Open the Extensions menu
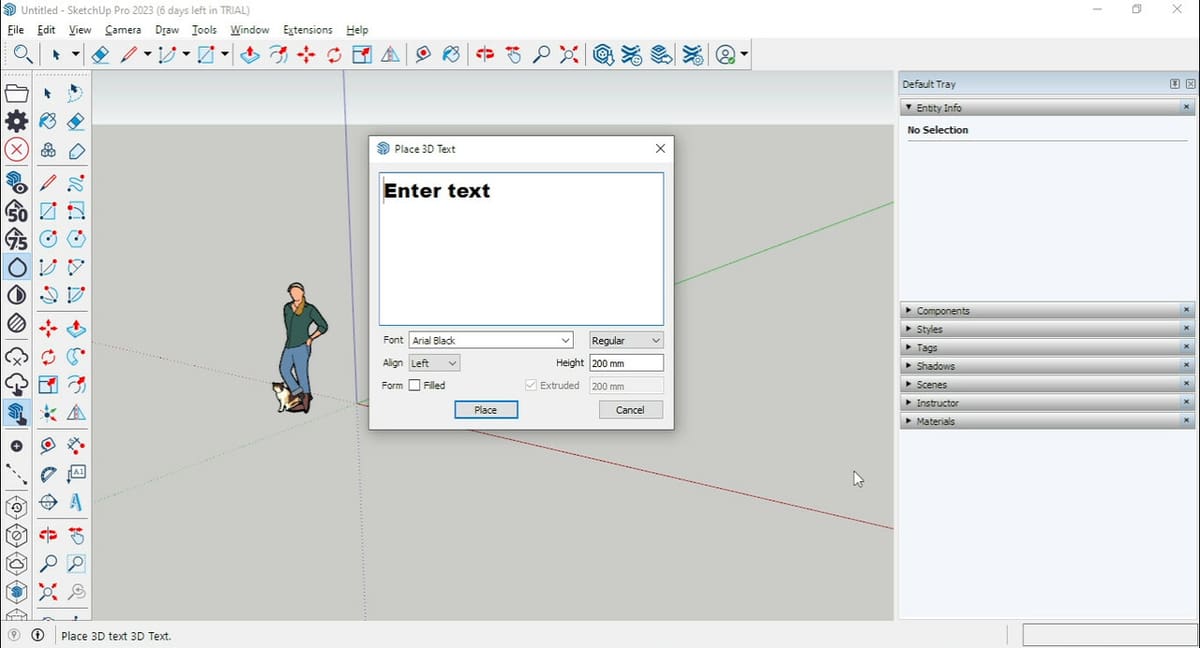 pyautogui.click(x=308, y=30)
